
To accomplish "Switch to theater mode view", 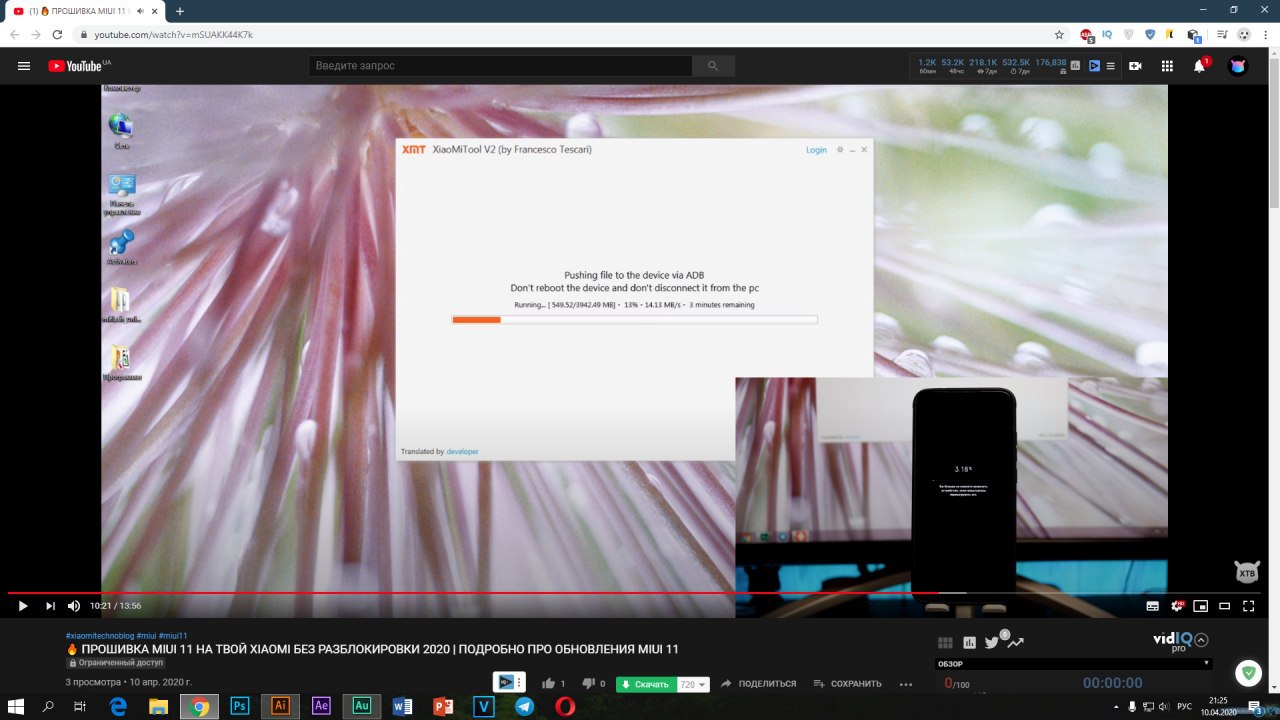I will (1225, 606).
